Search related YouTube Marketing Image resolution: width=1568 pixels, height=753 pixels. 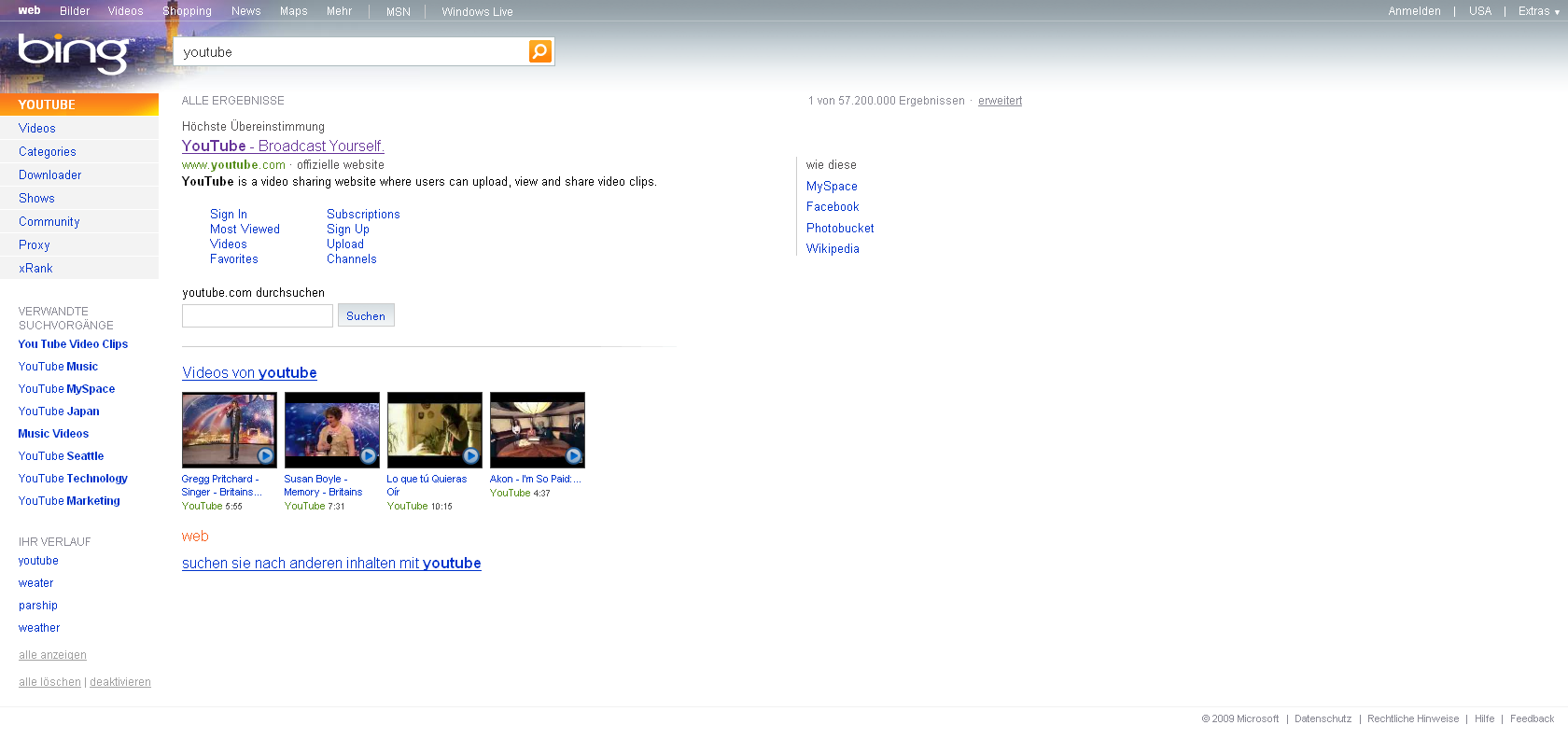click(x=69, y=501)
